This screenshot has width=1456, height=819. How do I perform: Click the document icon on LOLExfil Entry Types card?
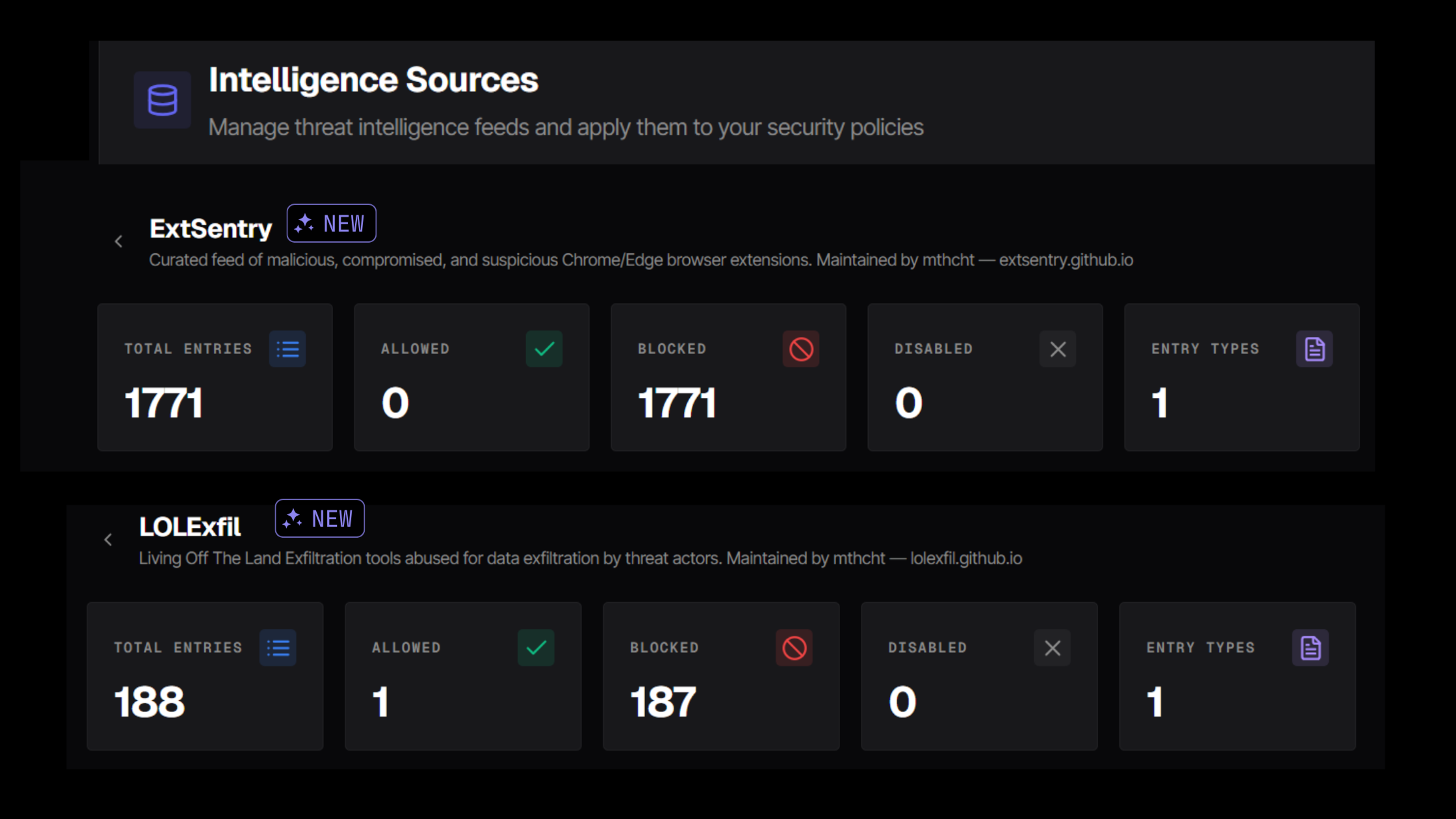1311,647
